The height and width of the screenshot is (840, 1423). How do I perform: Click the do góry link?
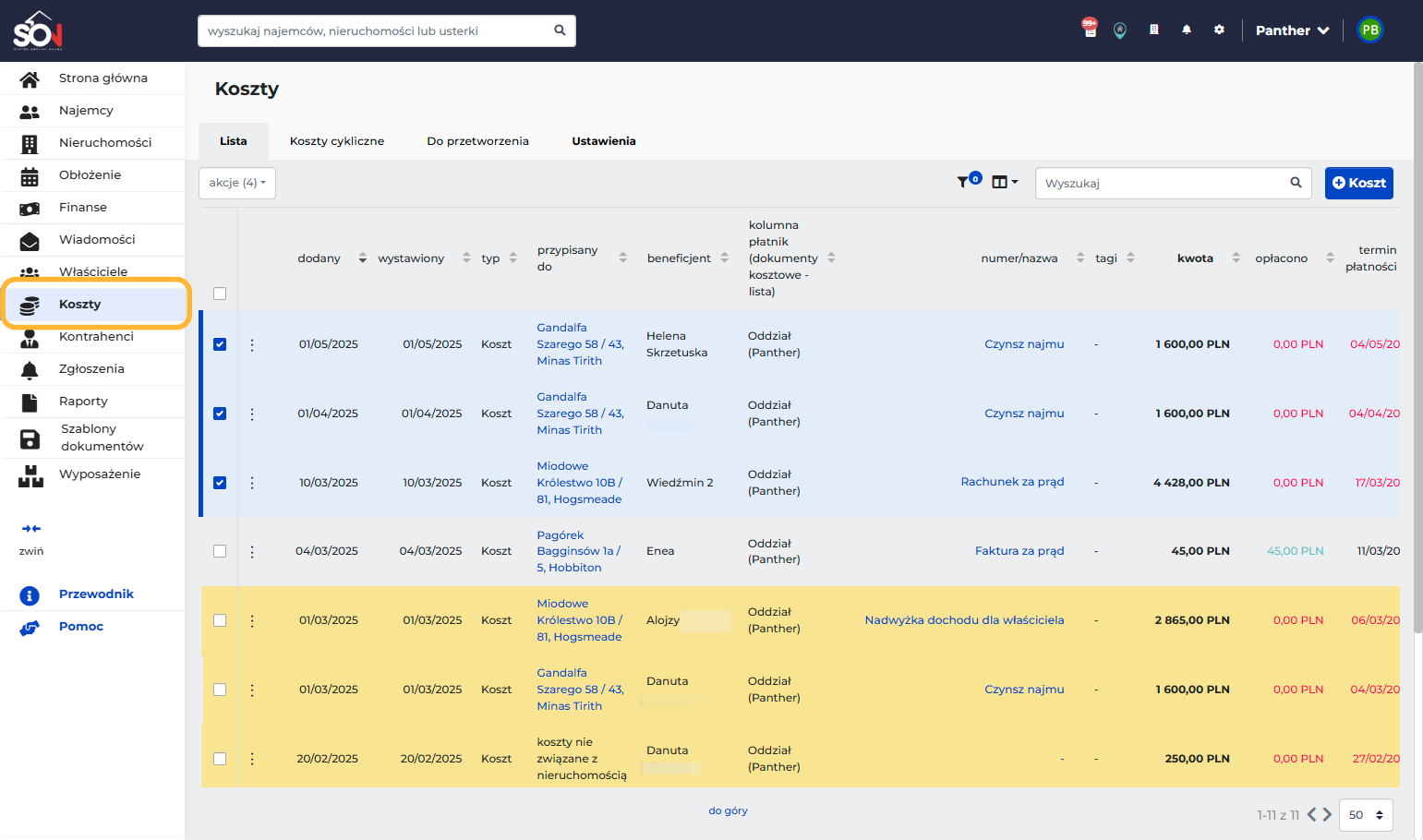click(x=728, y=810)
